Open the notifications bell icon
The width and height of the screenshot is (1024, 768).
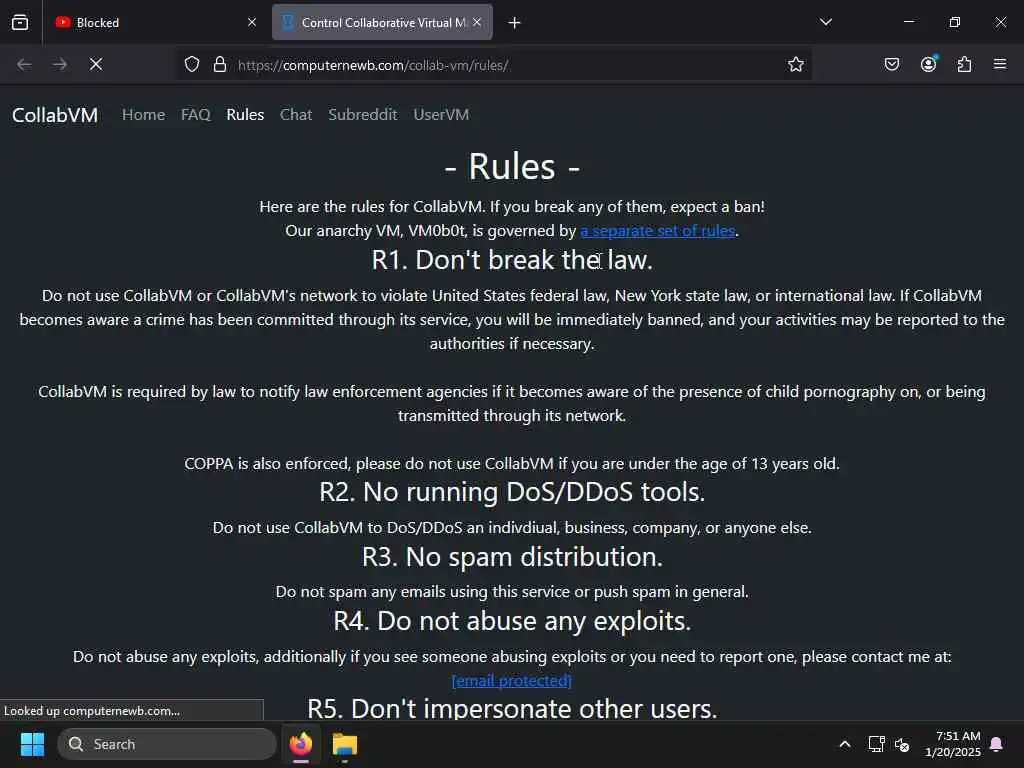pyautogui.click(x=997, y=744)
